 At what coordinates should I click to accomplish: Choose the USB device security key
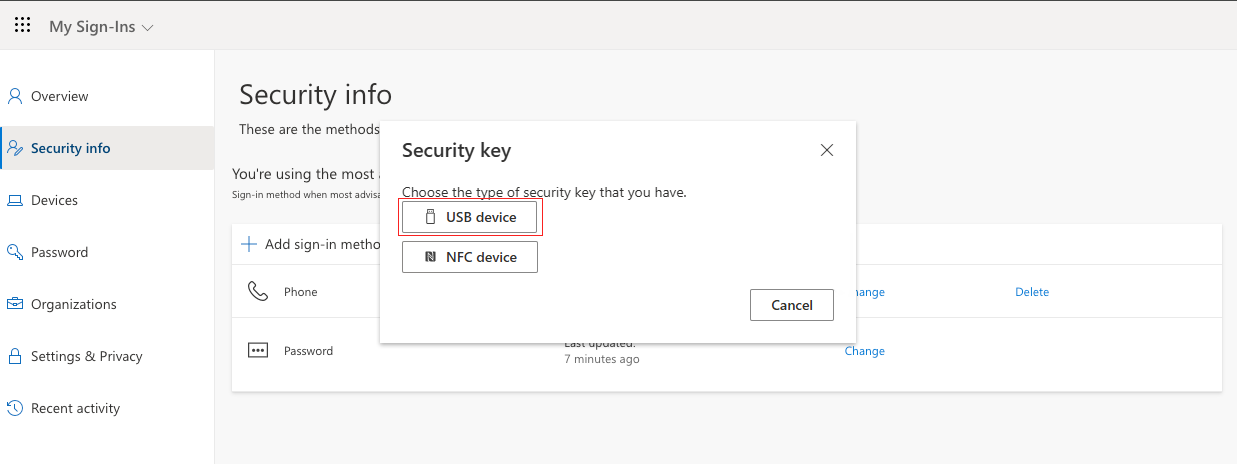coord(470,217)
